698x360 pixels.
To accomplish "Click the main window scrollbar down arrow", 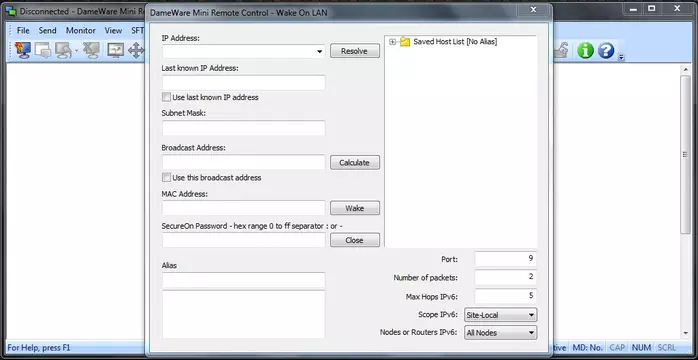I will (x=686, y=334).
